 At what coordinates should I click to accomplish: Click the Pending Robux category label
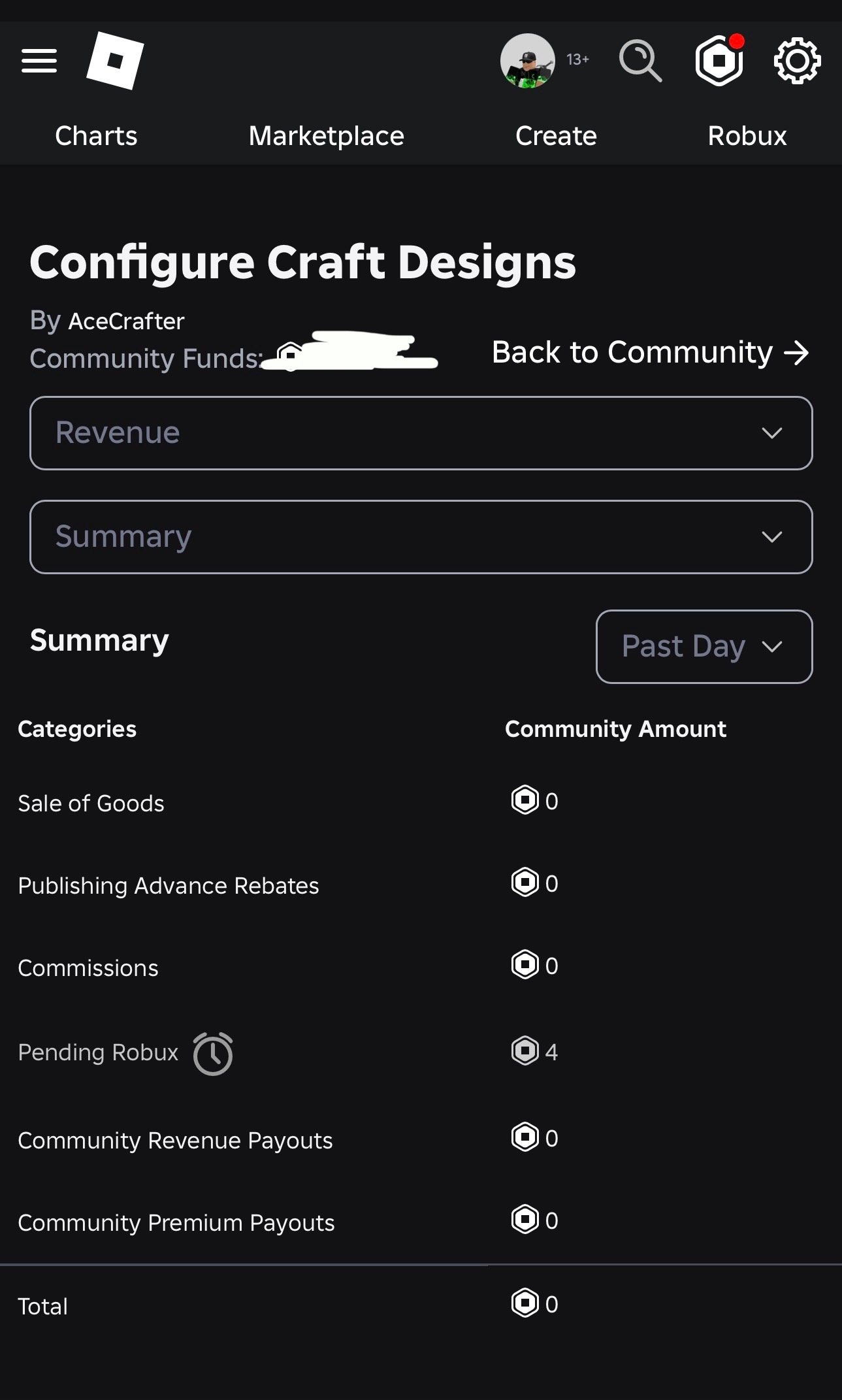[98, 1052]
